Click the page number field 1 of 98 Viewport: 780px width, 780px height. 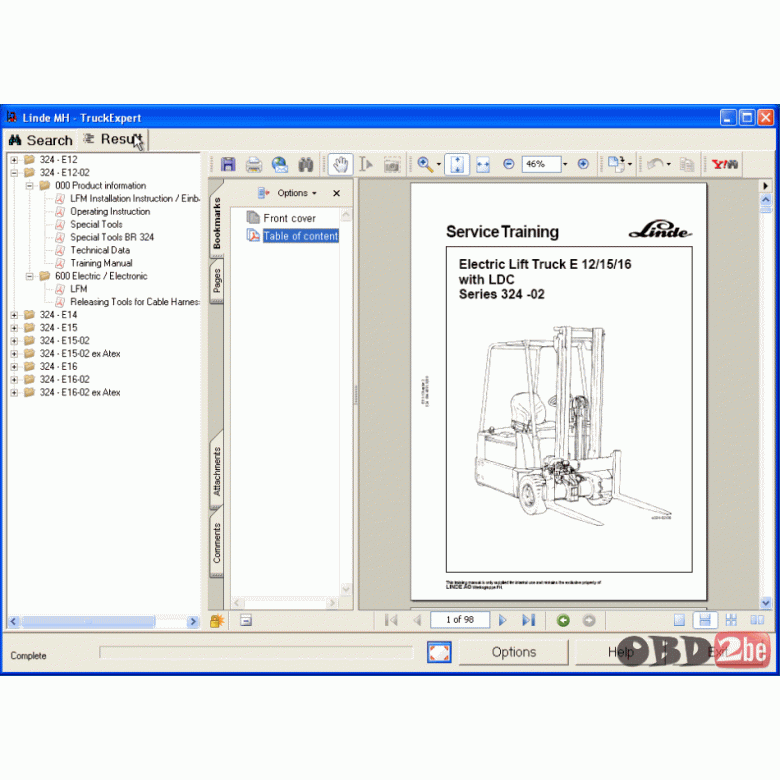460,619
